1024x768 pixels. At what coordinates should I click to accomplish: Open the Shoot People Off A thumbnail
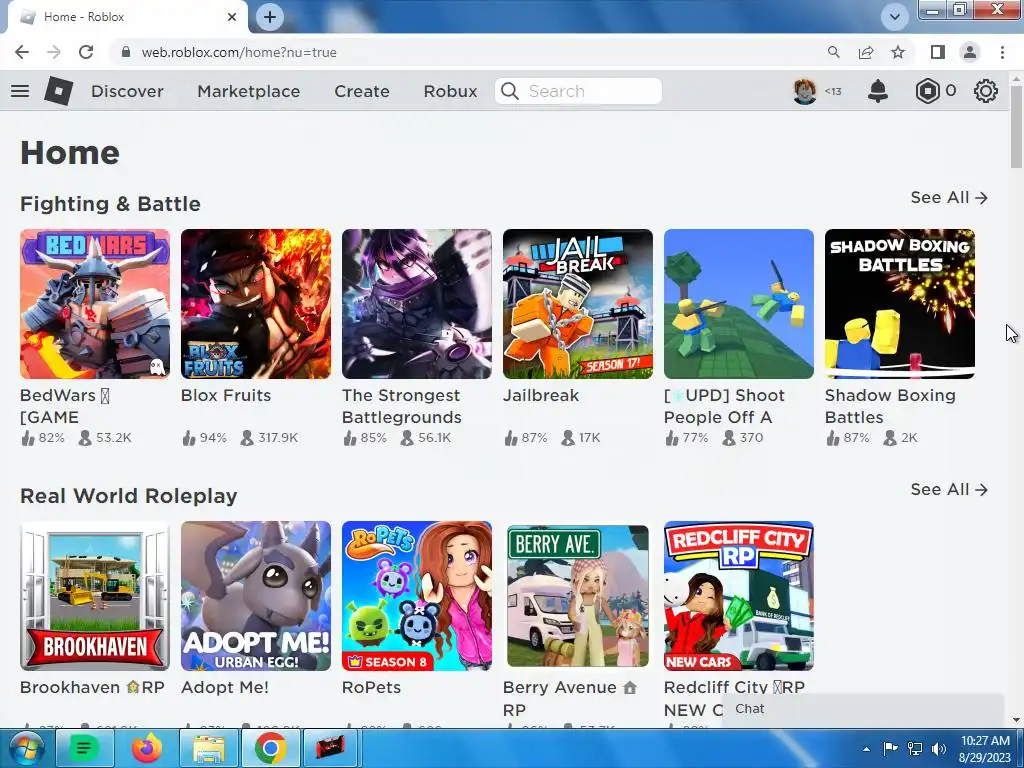739,304
